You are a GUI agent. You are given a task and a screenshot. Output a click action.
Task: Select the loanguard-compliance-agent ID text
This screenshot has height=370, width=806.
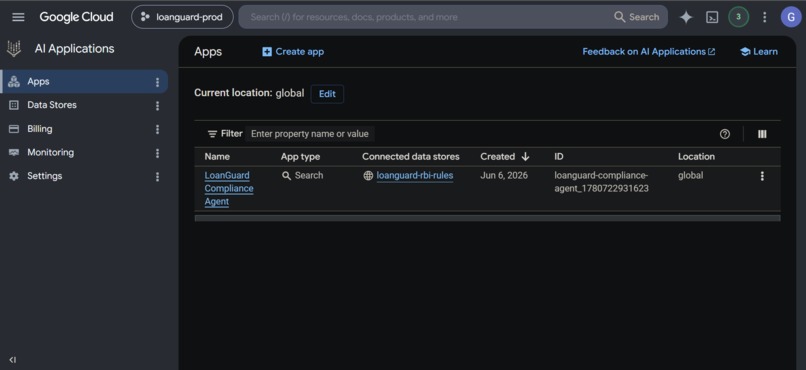click(x=601, y=182)
